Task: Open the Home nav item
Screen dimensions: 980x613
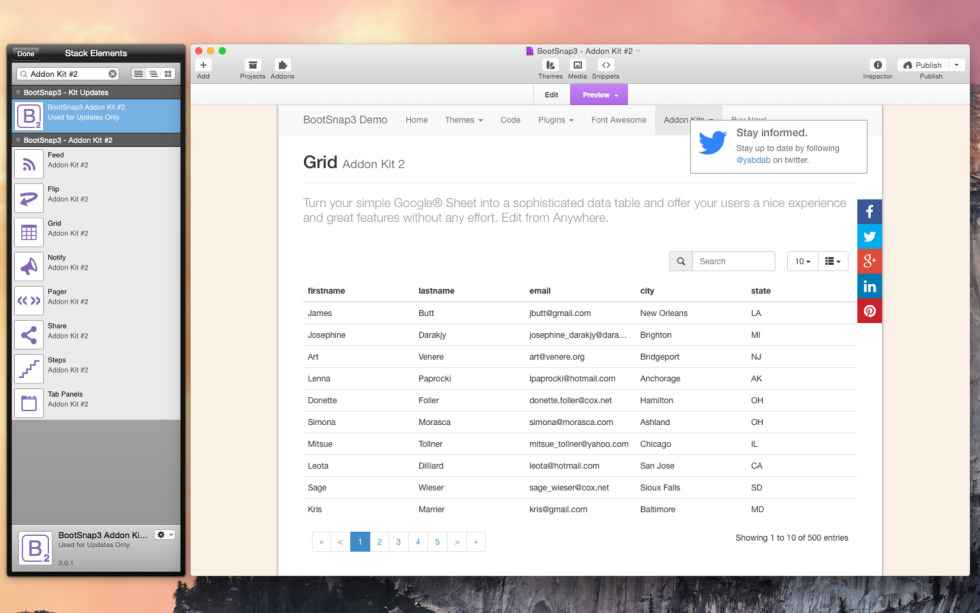Action: [416, 120]
